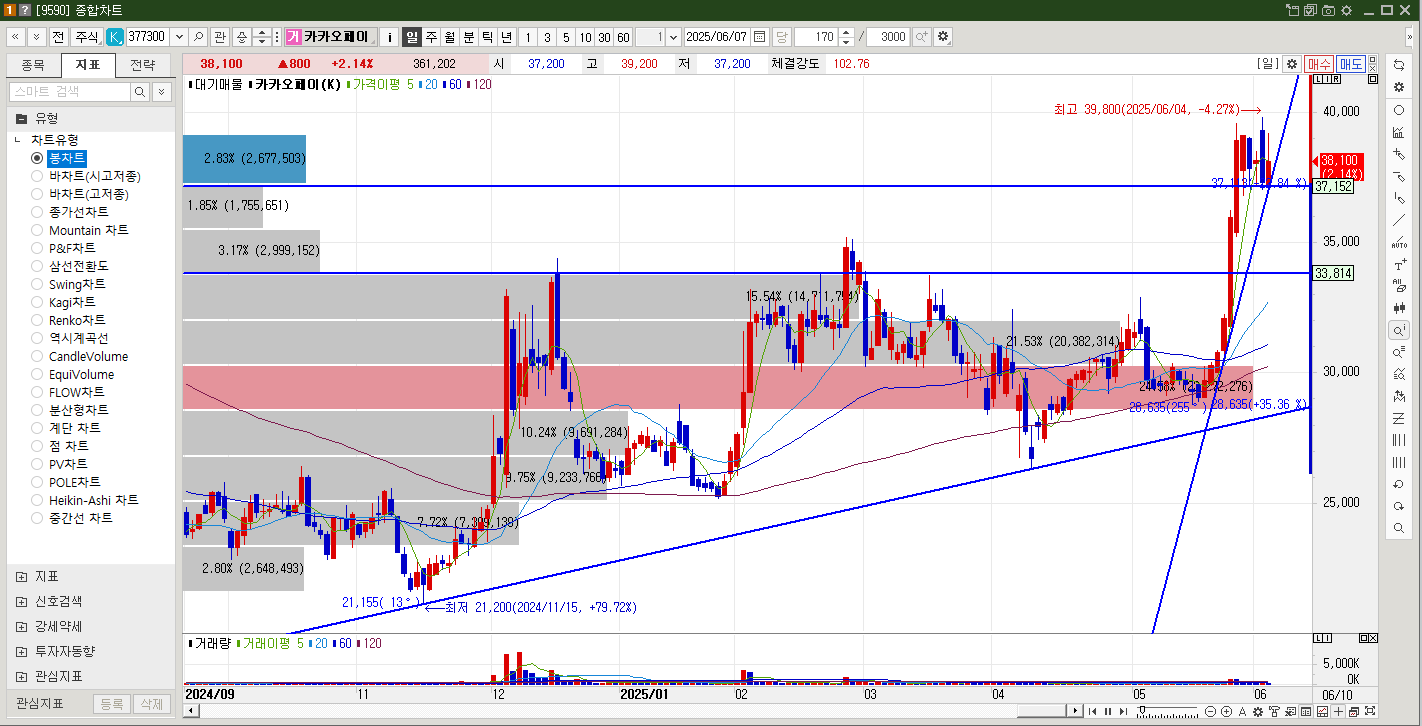Select 봉차트 radio button
1422x726 pixels.
tap(37, 158)
